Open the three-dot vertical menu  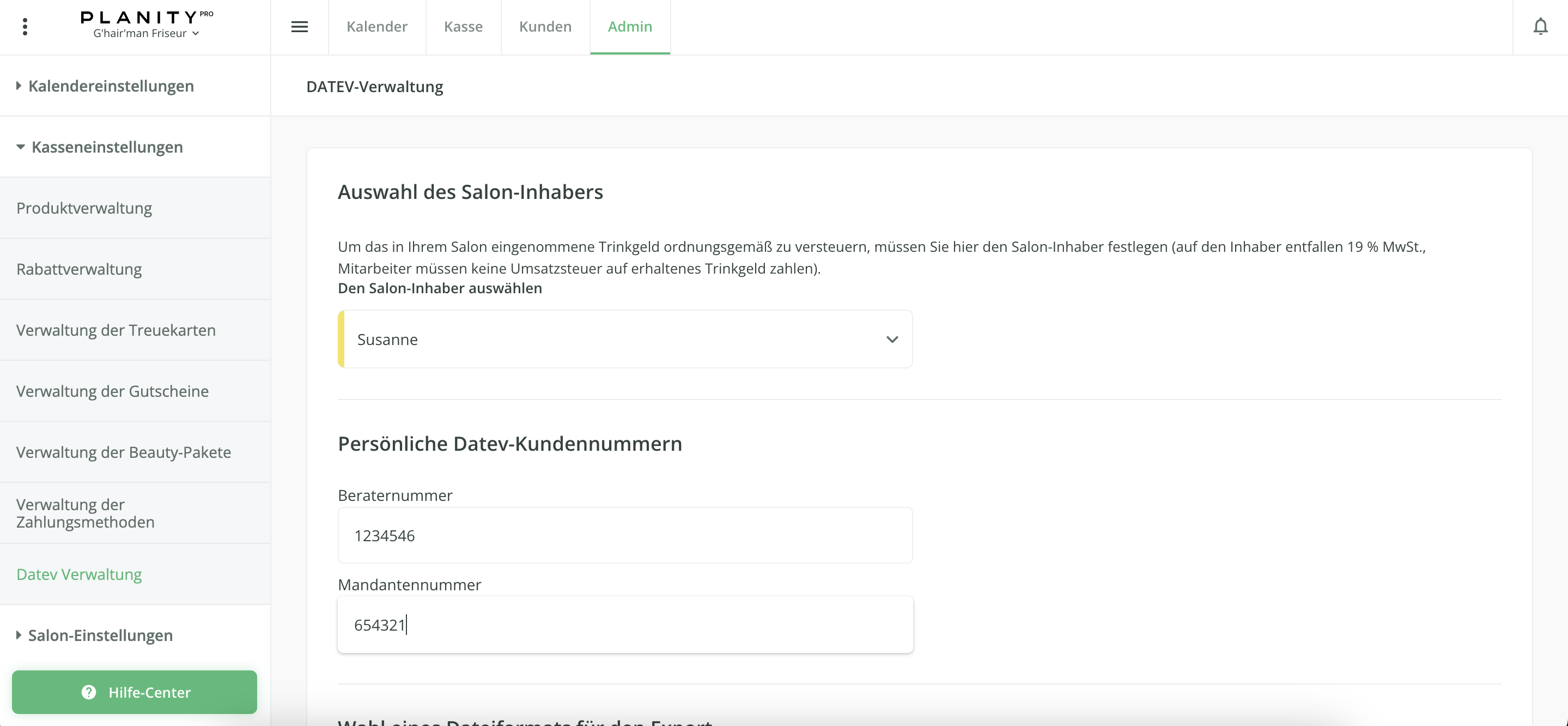point(25,27)
